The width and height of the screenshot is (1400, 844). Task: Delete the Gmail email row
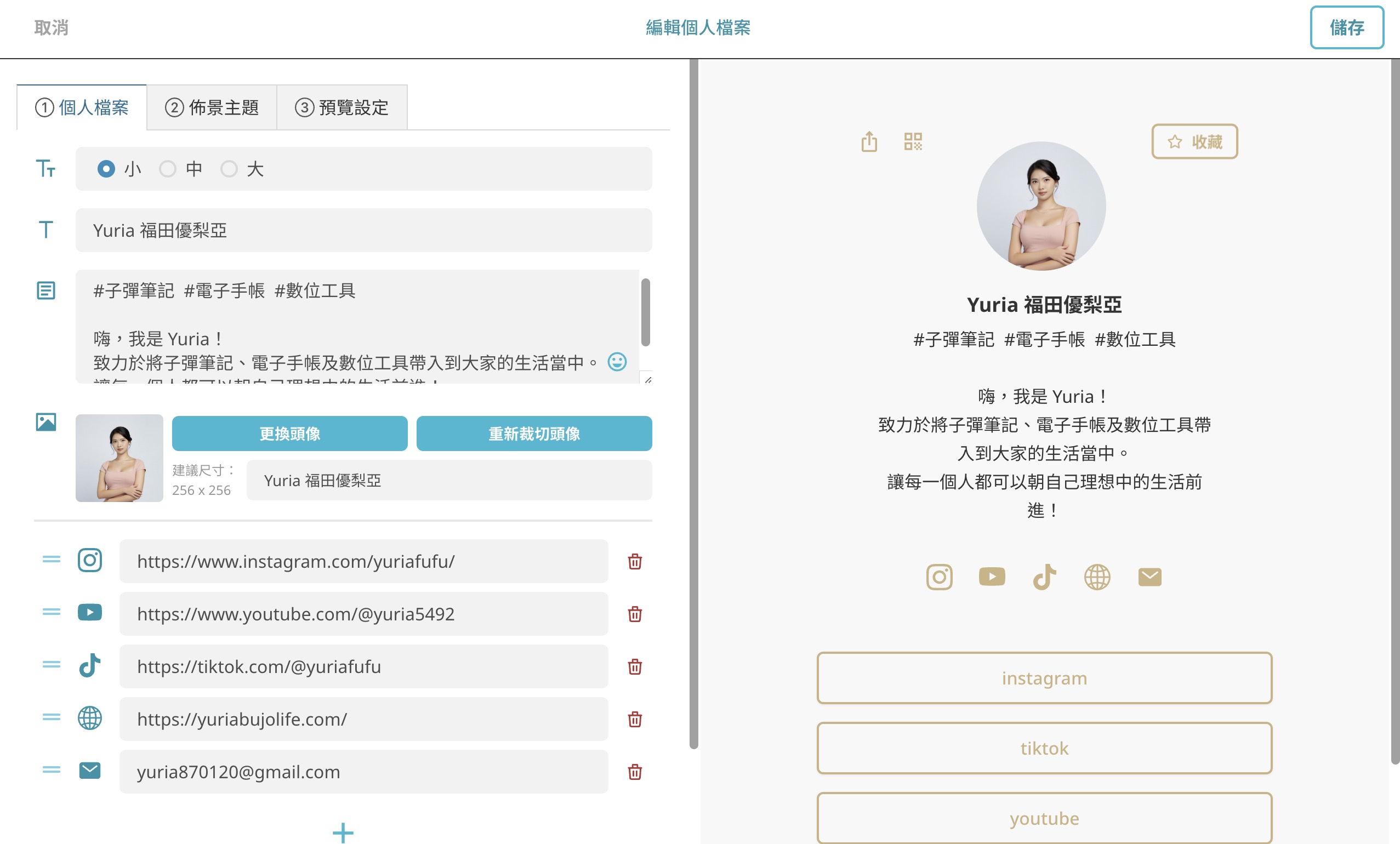tap(635, 772)
